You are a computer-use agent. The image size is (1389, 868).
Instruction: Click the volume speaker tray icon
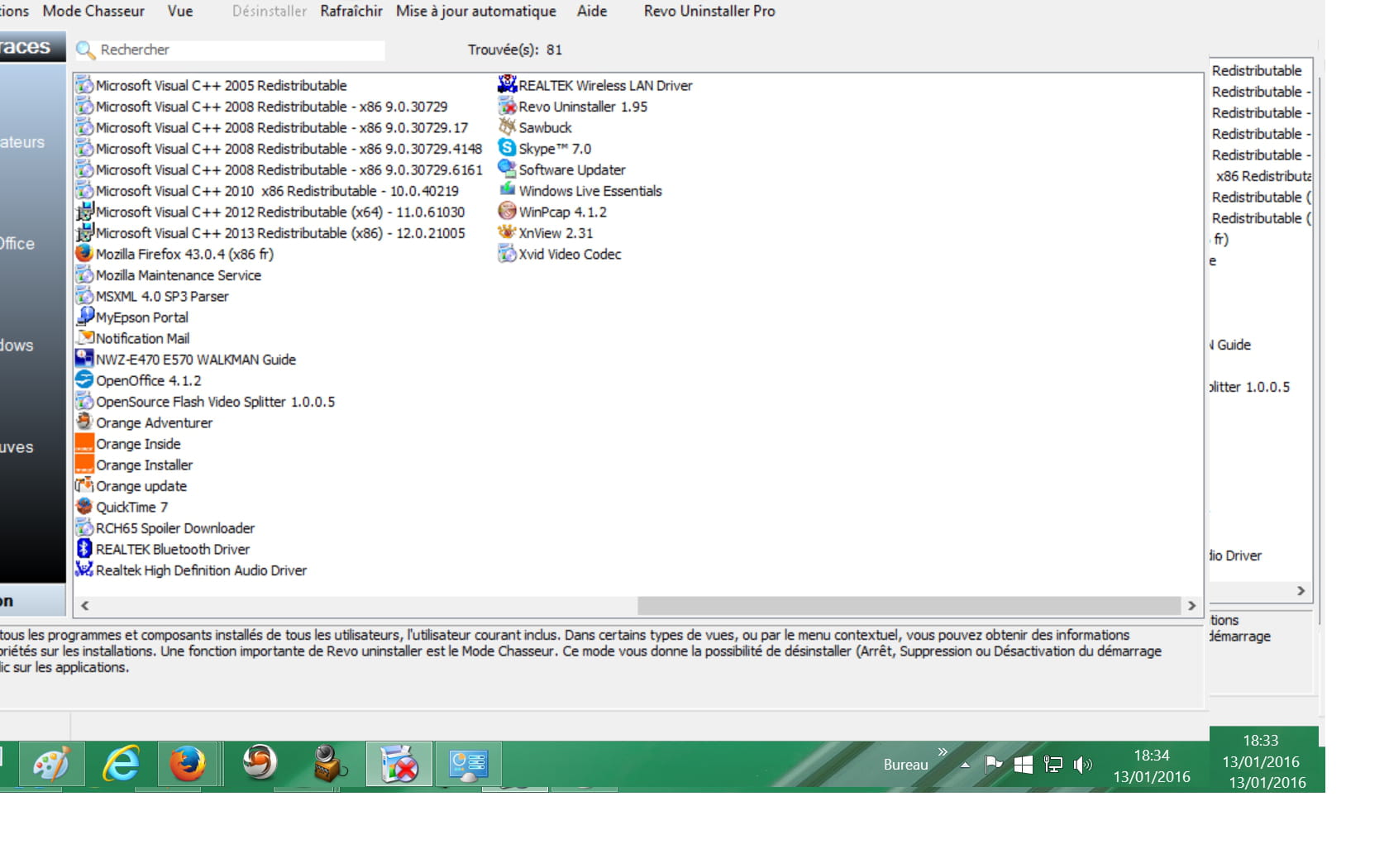1082,765
